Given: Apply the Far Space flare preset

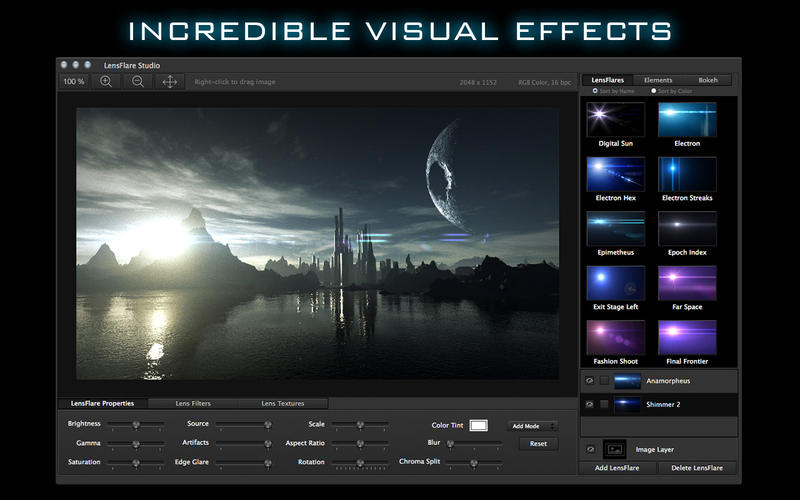Looking at the screenshot, I should click(687, 283).
